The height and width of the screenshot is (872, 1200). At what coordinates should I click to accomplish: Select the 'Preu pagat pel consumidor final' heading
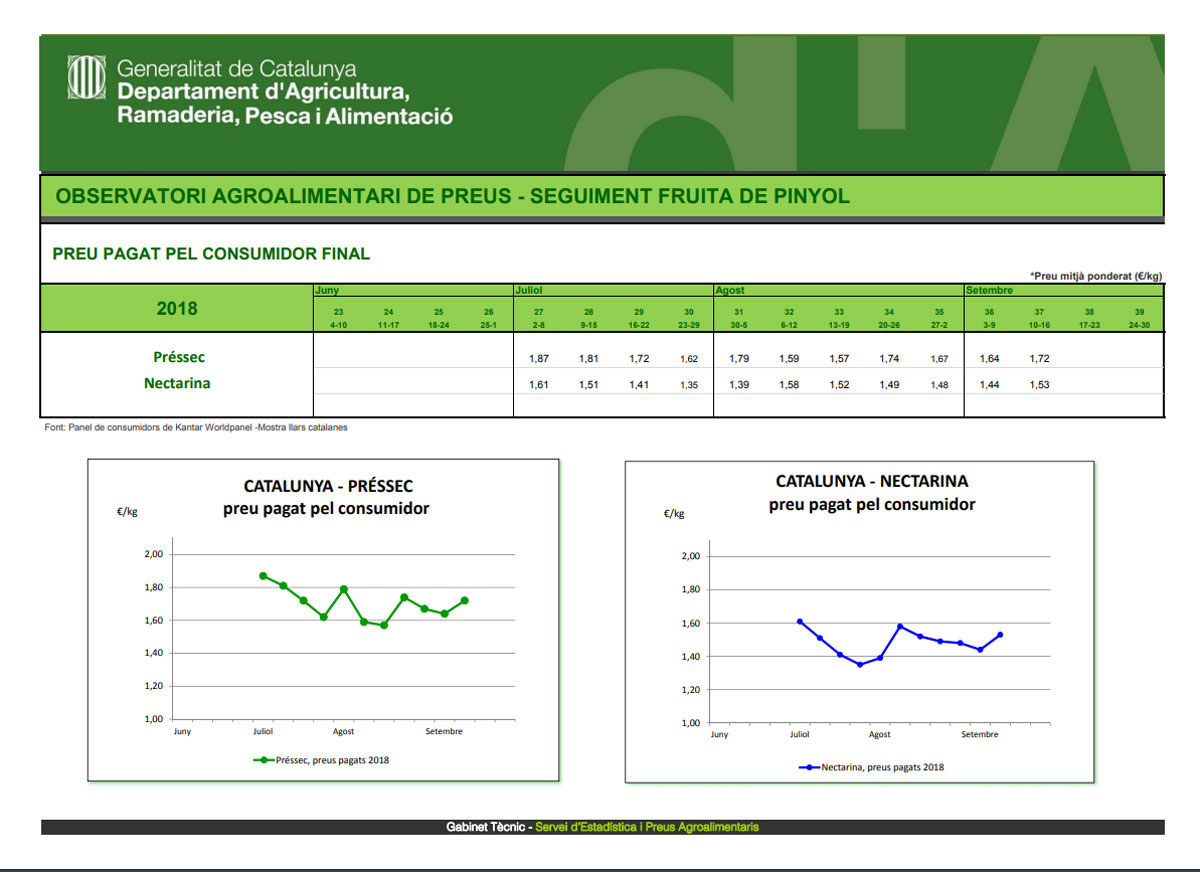[x=211, y=254]
